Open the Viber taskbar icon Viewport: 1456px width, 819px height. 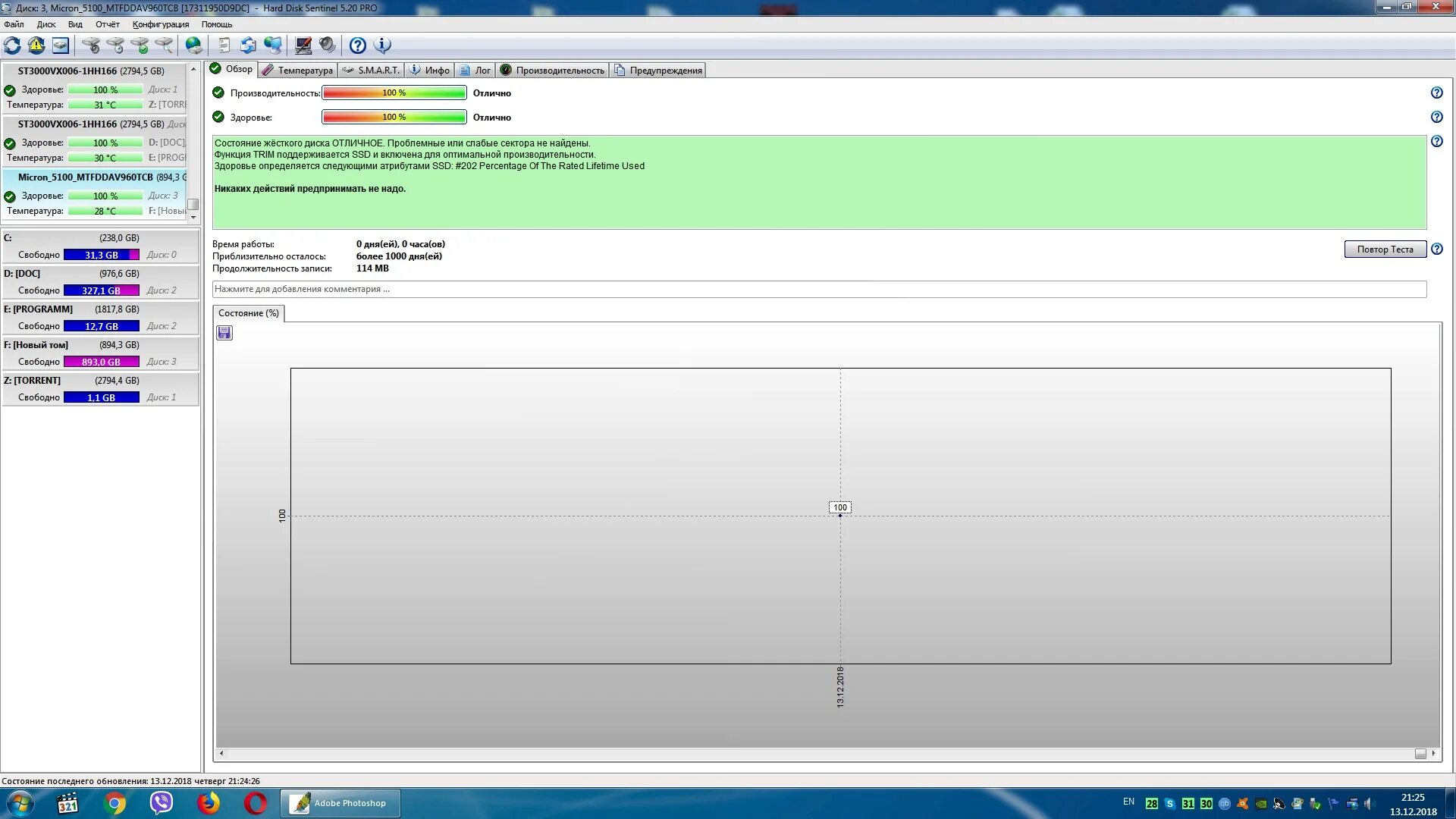click(x=162, y=802)
